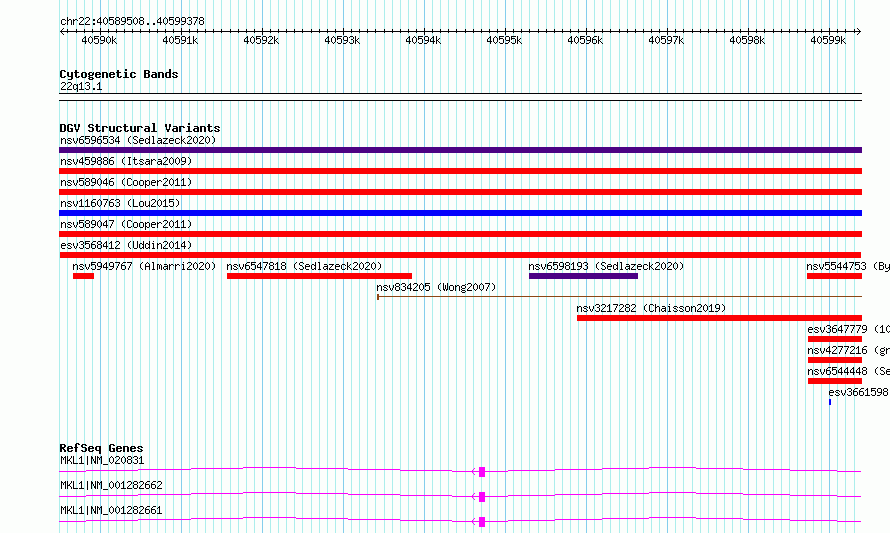Click the 40599k ruler tick label
Viewport: 890px width, 533px height.
pyautogui.click(x=828, y=40)
